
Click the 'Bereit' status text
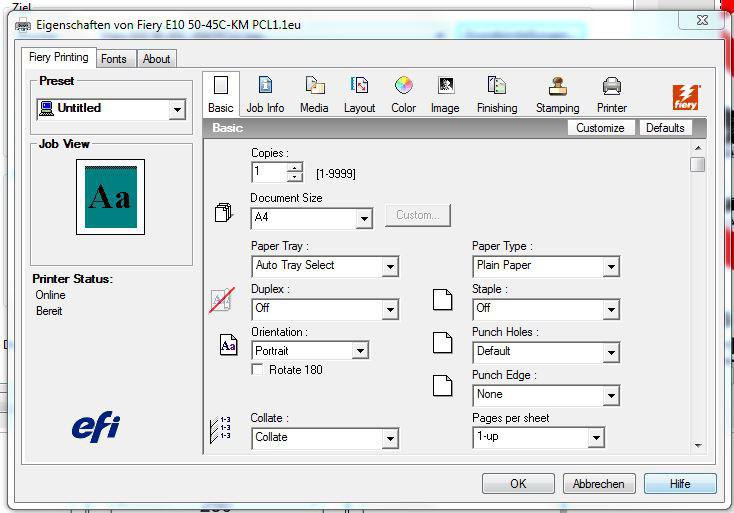tap(49, 311)
